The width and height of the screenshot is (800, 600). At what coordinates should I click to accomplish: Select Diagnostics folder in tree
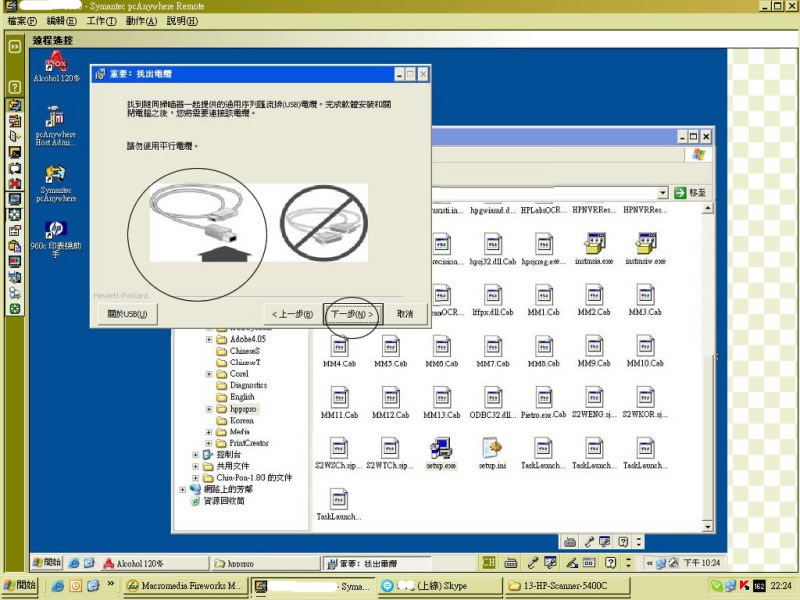pos(242,385)
